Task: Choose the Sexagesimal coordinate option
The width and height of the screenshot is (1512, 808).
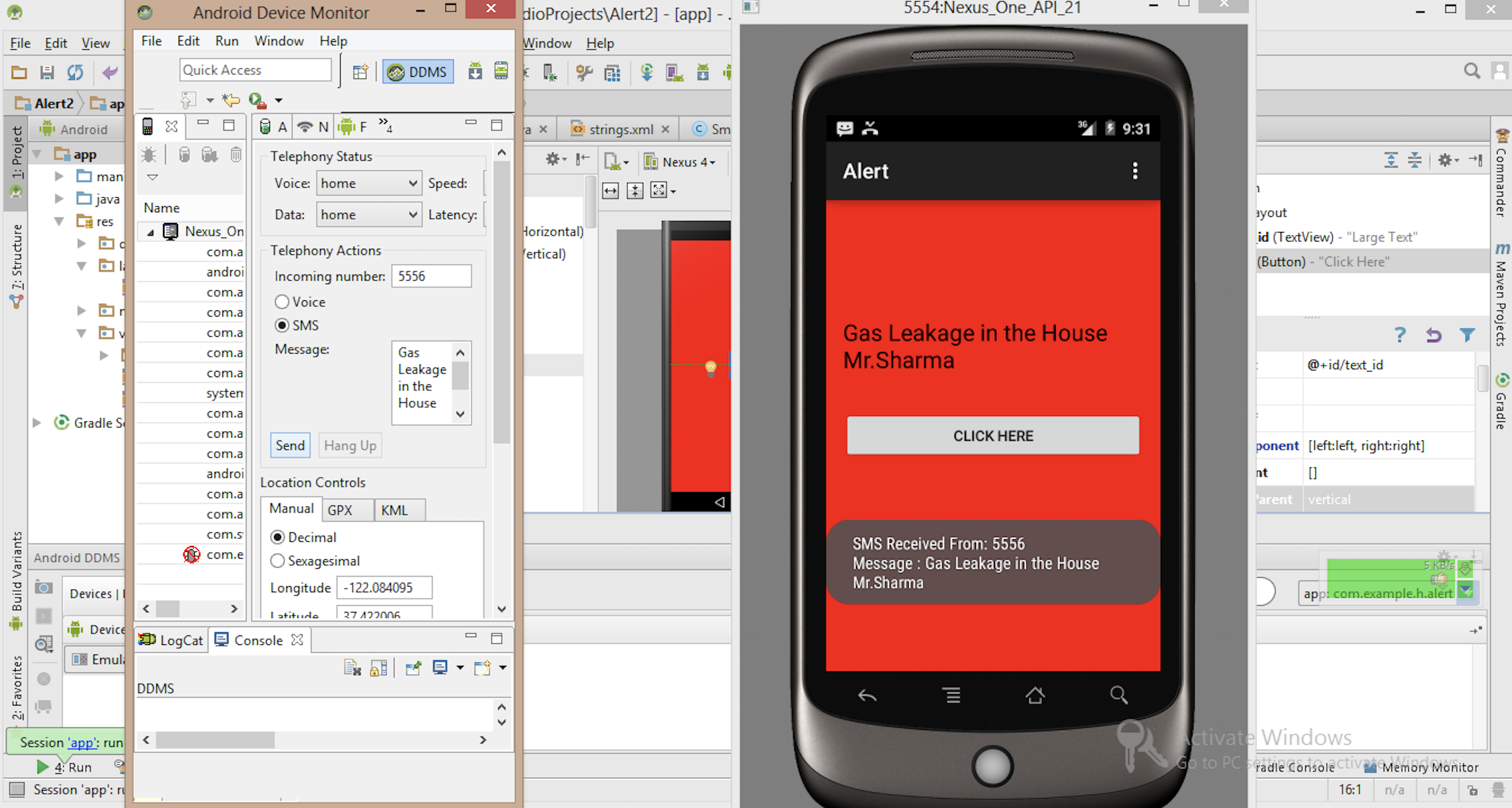Action: (x=278, y=561)
